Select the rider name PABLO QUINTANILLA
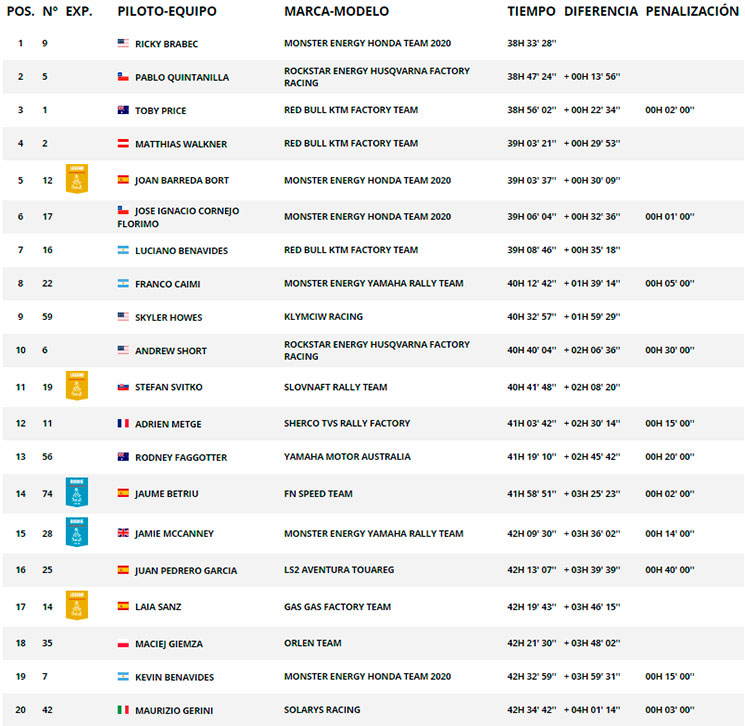Image resolution: width=745 pixels, height=726 pixels. click(182, 77)
